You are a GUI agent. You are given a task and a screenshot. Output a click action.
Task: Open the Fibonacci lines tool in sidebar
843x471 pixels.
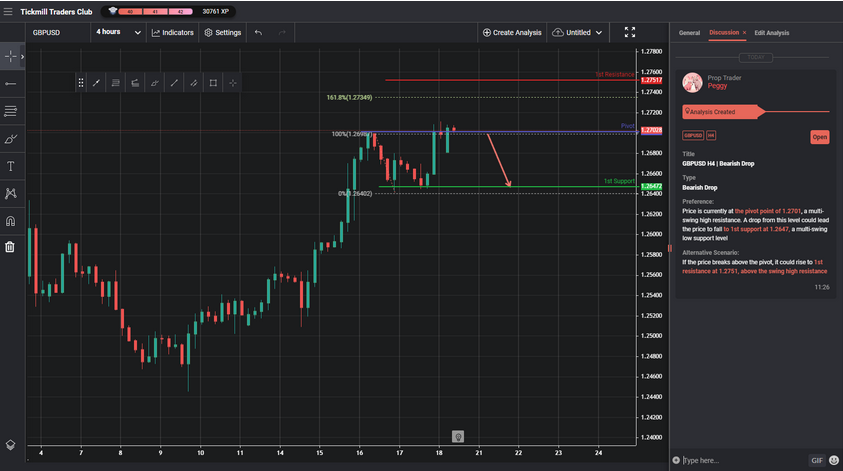(x=10, y=111)
